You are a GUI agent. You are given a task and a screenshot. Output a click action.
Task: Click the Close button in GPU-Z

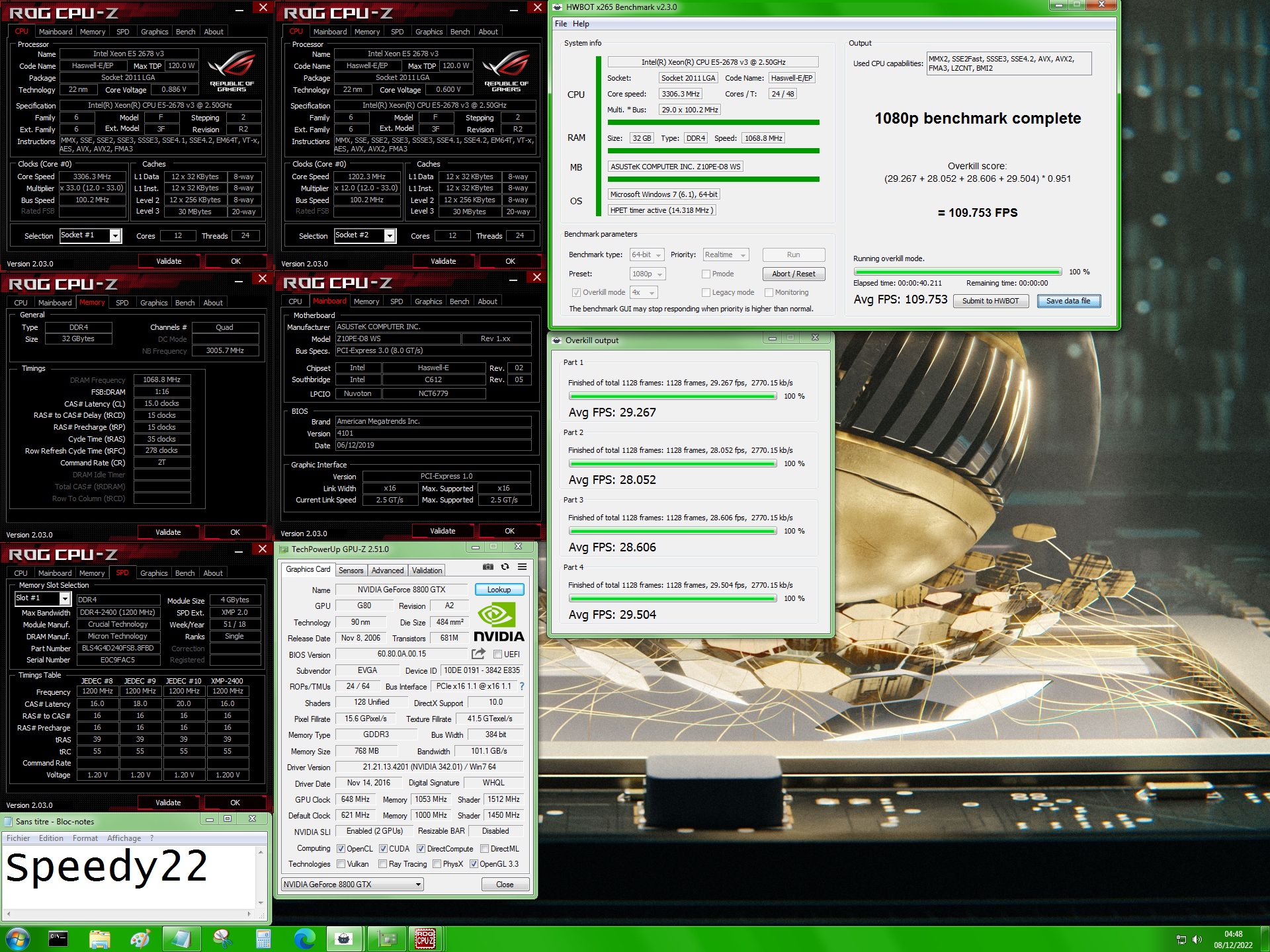505,884
